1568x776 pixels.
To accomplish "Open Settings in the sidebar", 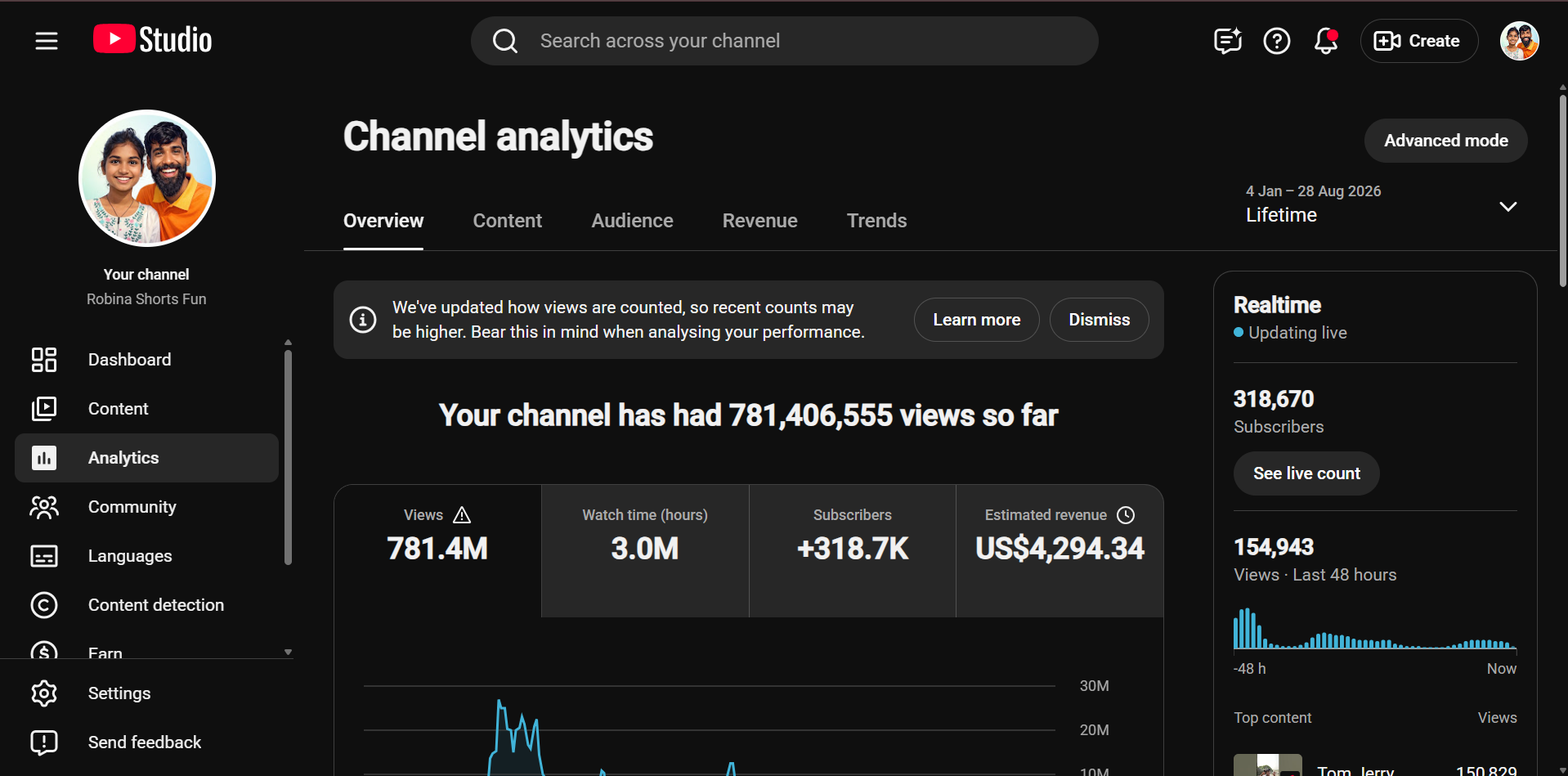I will [147, 693].
